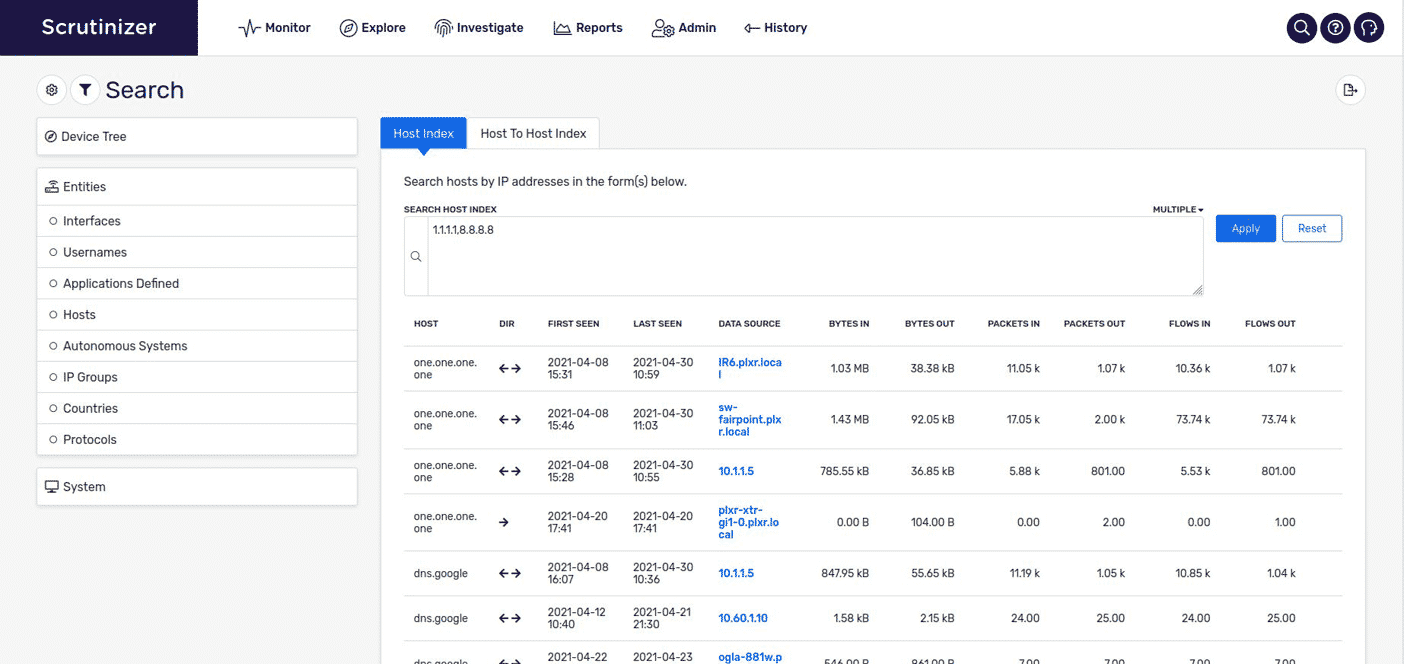Viewport: 1404px width, 664px height.
Task: Click the 785.55 kB bytes in value
Action: click(x=844, y=471)
